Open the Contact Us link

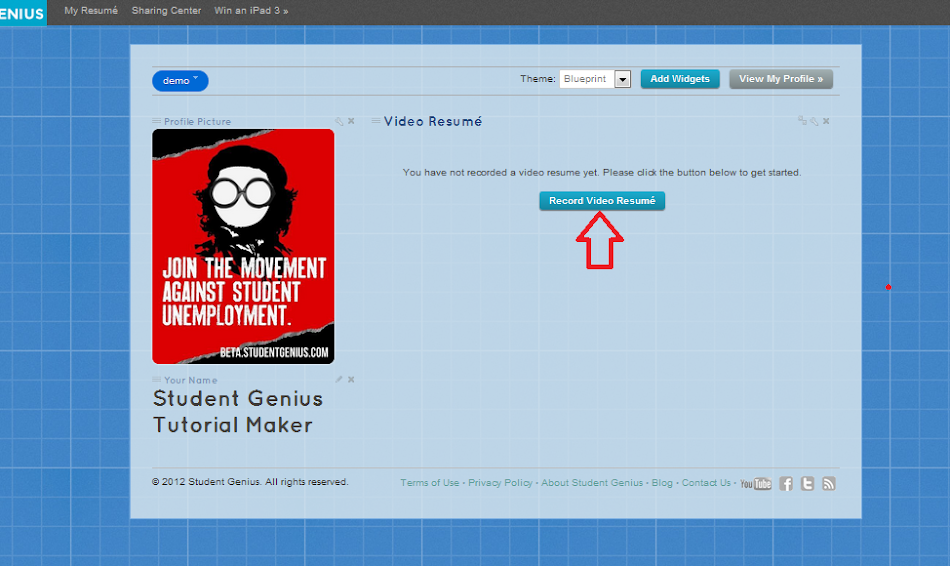pos(706,482)
